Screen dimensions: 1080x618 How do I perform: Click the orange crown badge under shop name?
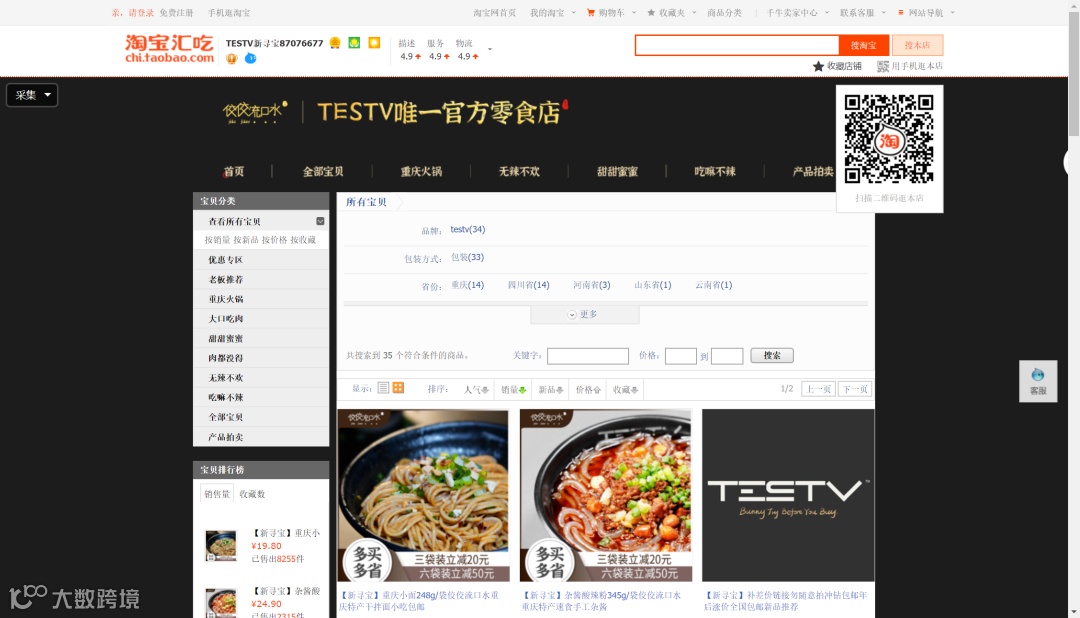(x=231, y=59)
